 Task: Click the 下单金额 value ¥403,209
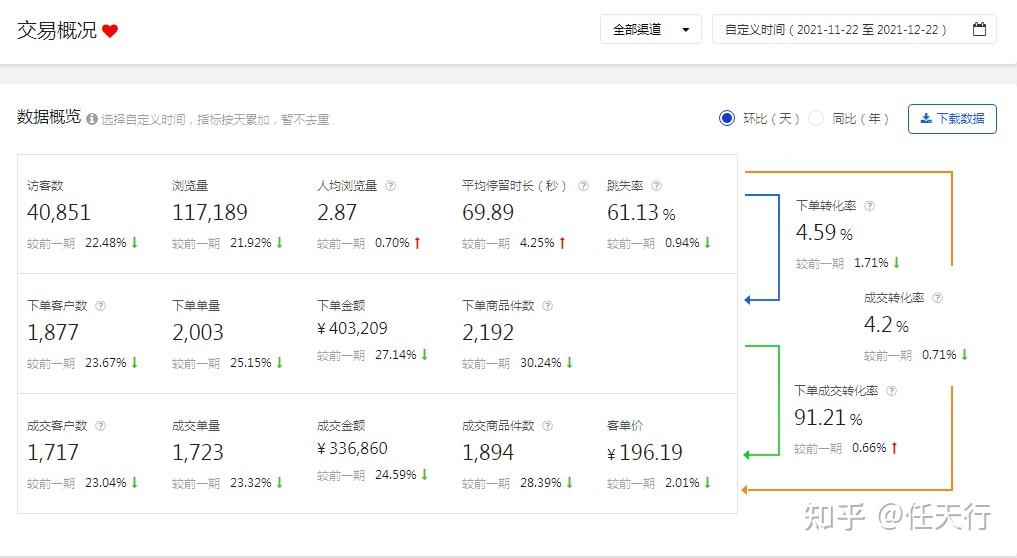click(352, 328)
